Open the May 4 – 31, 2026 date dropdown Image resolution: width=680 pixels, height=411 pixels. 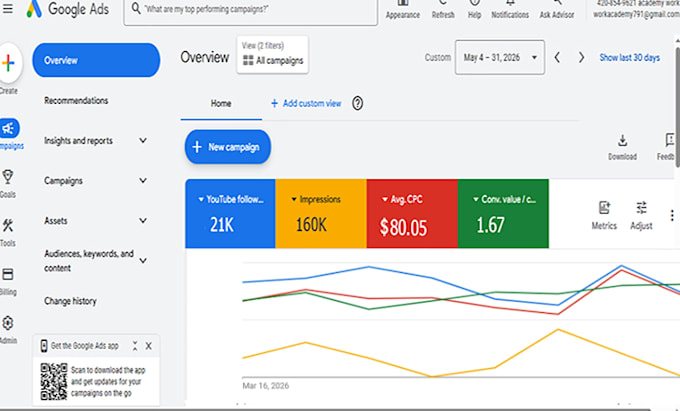(x=500, y=57)
